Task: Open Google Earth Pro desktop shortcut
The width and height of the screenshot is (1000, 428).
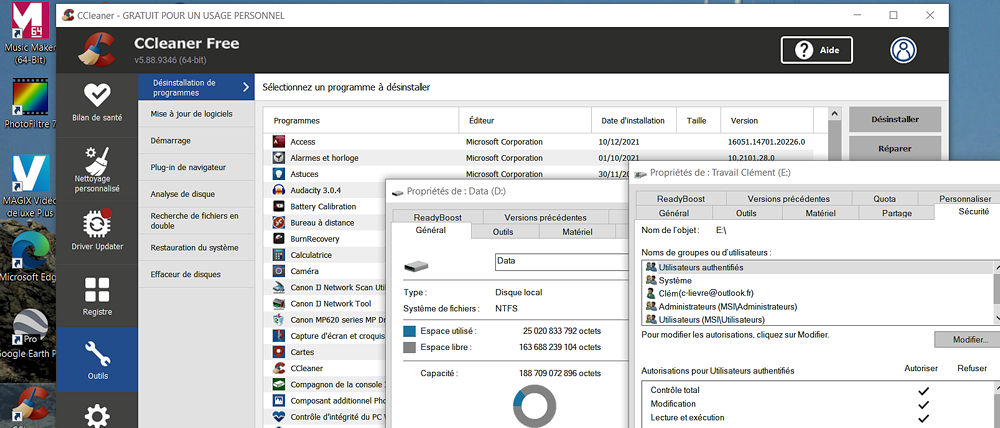Action: click(x=28, y=333)
